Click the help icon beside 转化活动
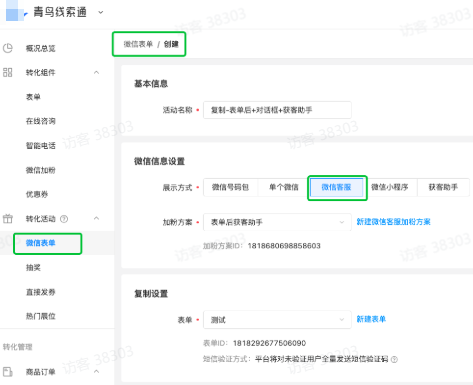The width and height of the screenshot is (473, 385). (x=64, y=219)
